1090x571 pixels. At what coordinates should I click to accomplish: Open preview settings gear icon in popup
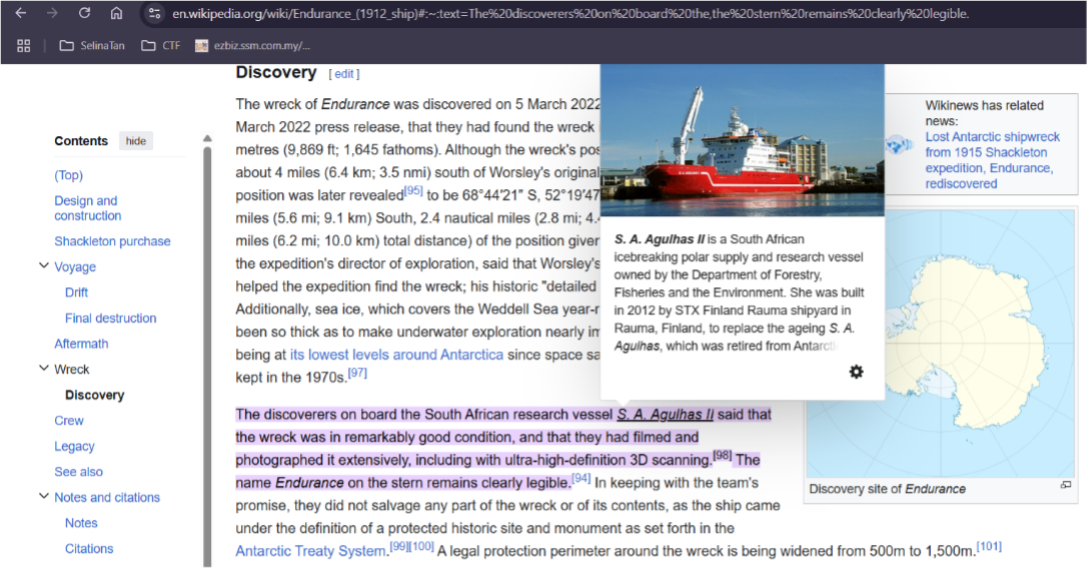coord(856,372)
